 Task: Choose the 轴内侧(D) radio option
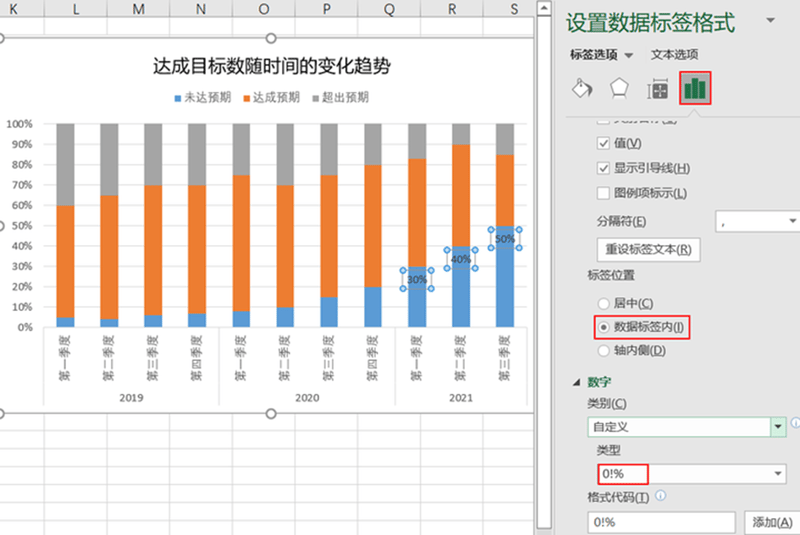[x=604, y=350]
